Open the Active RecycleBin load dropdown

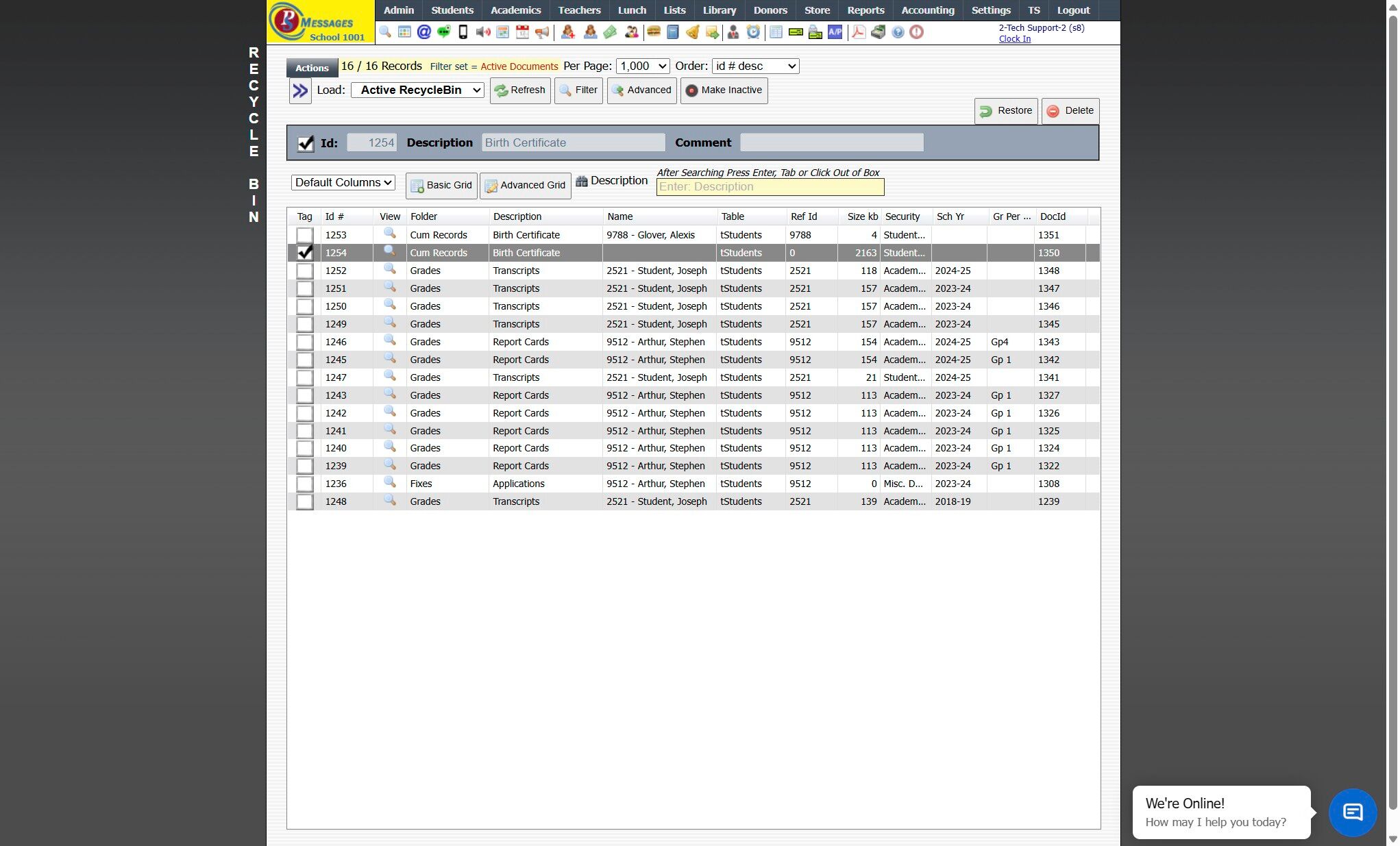click(x=417, y=90)
